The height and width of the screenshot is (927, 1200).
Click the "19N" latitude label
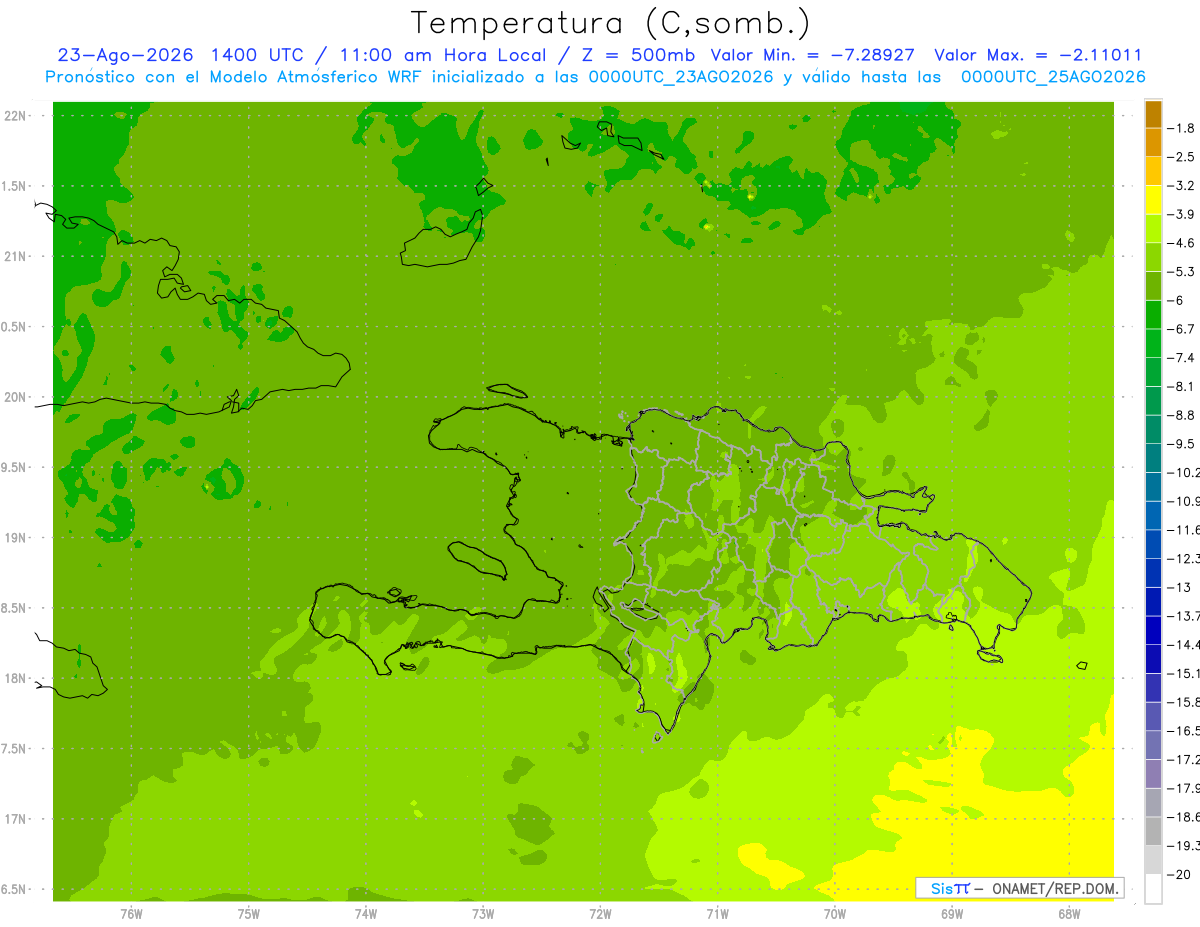coord(16,538)
